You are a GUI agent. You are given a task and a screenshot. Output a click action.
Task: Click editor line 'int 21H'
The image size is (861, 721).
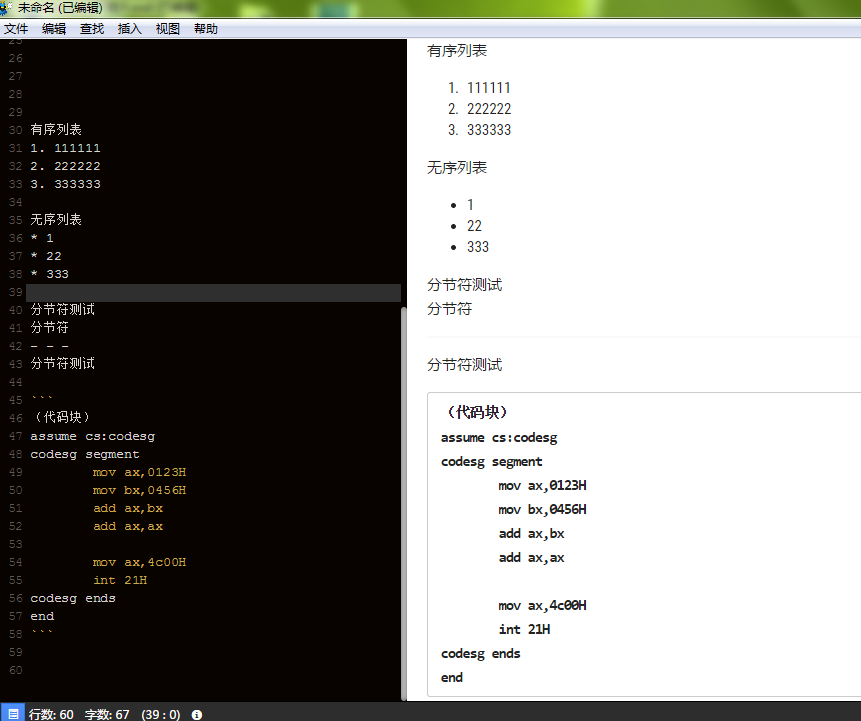pyautogui.click(x=120, y=580)
